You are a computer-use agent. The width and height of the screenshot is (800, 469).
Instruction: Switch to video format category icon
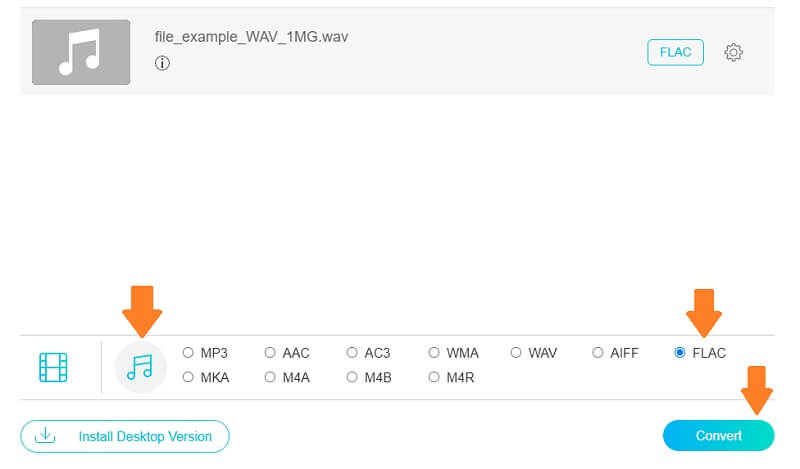tap(53, 367)
